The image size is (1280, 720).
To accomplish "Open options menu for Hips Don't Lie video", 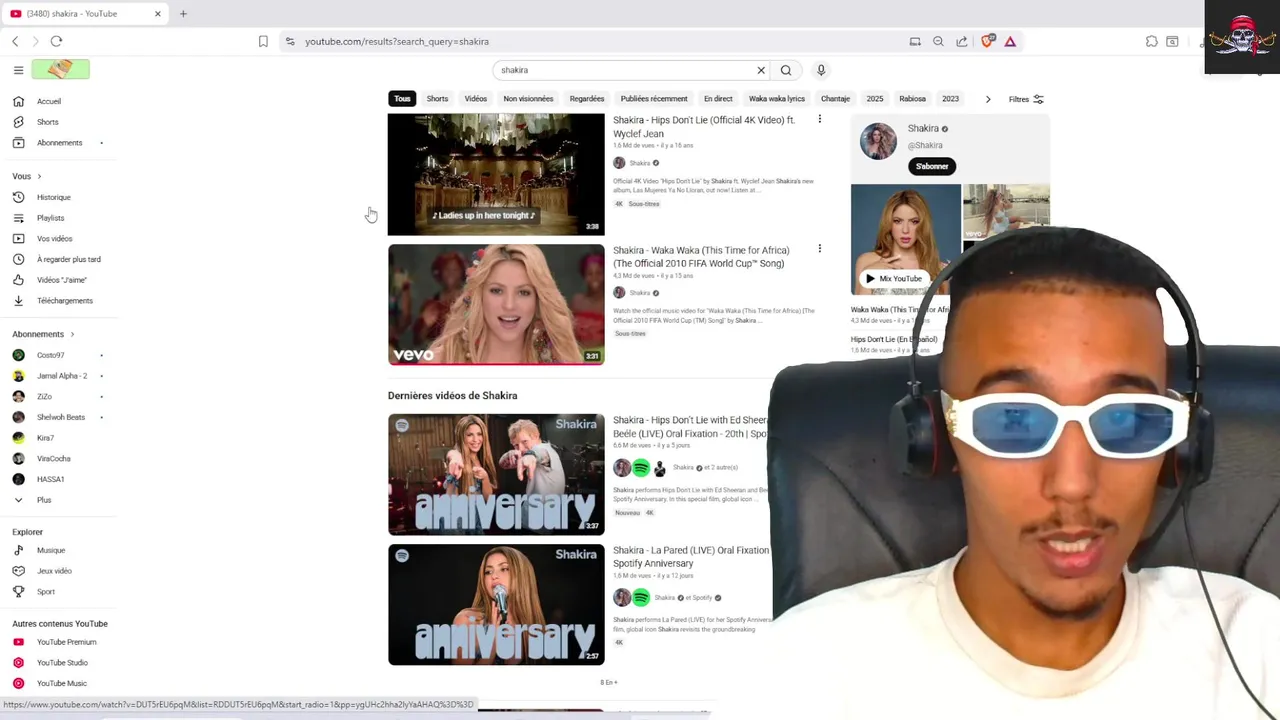I will 819,119.
